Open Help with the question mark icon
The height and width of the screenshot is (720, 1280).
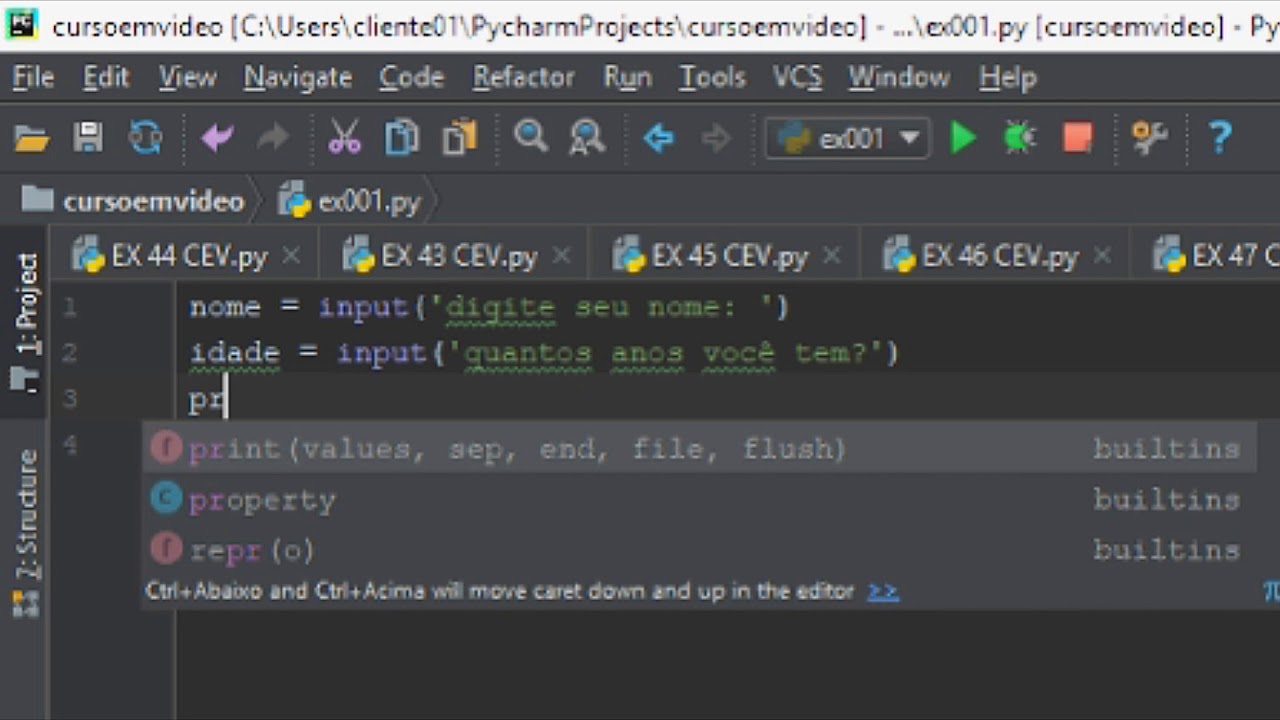click(1220, 138)
